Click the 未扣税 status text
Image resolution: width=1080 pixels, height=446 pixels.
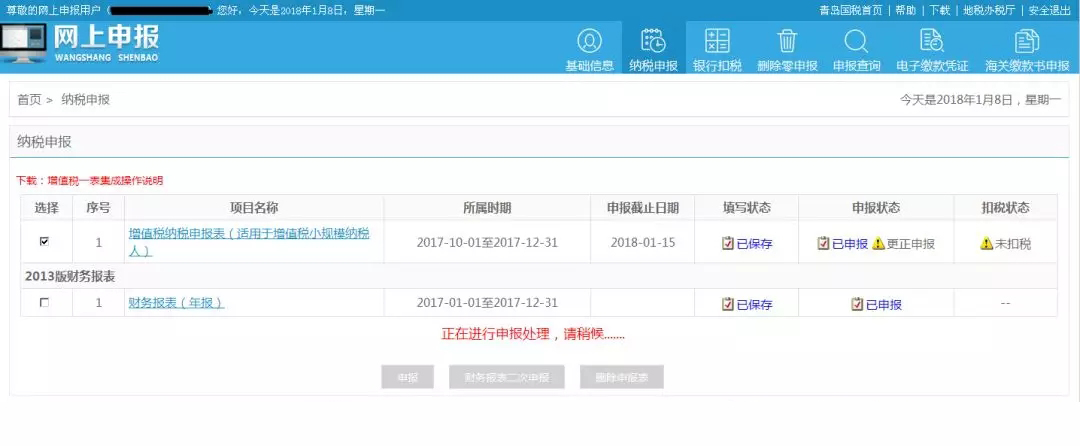coord(1012,244)
